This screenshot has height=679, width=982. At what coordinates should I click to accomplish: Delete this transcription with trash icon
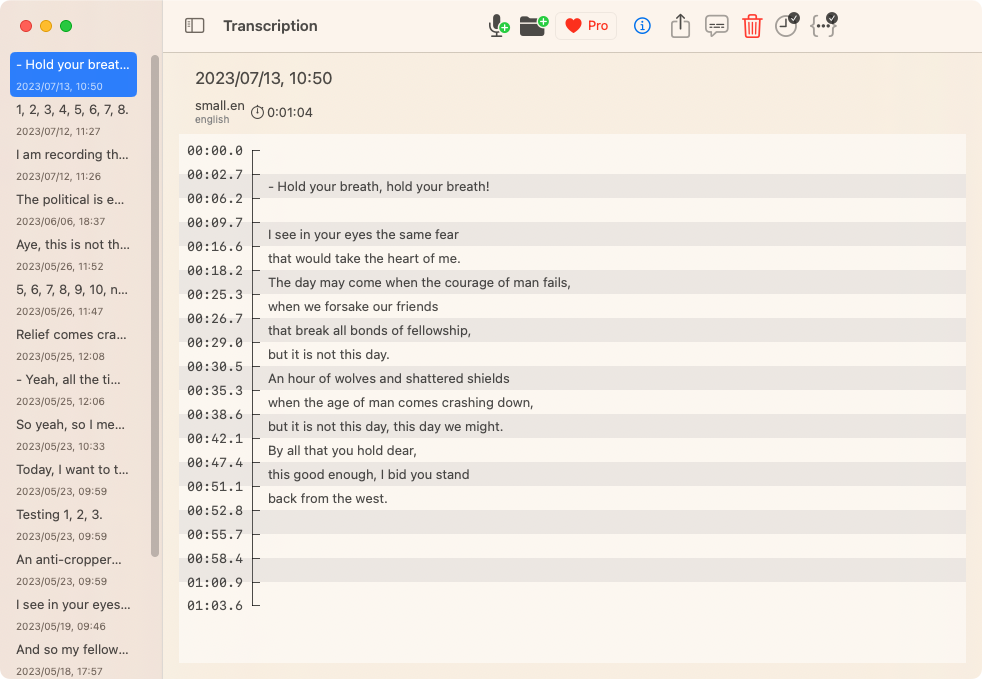click(x=752, y=26)
